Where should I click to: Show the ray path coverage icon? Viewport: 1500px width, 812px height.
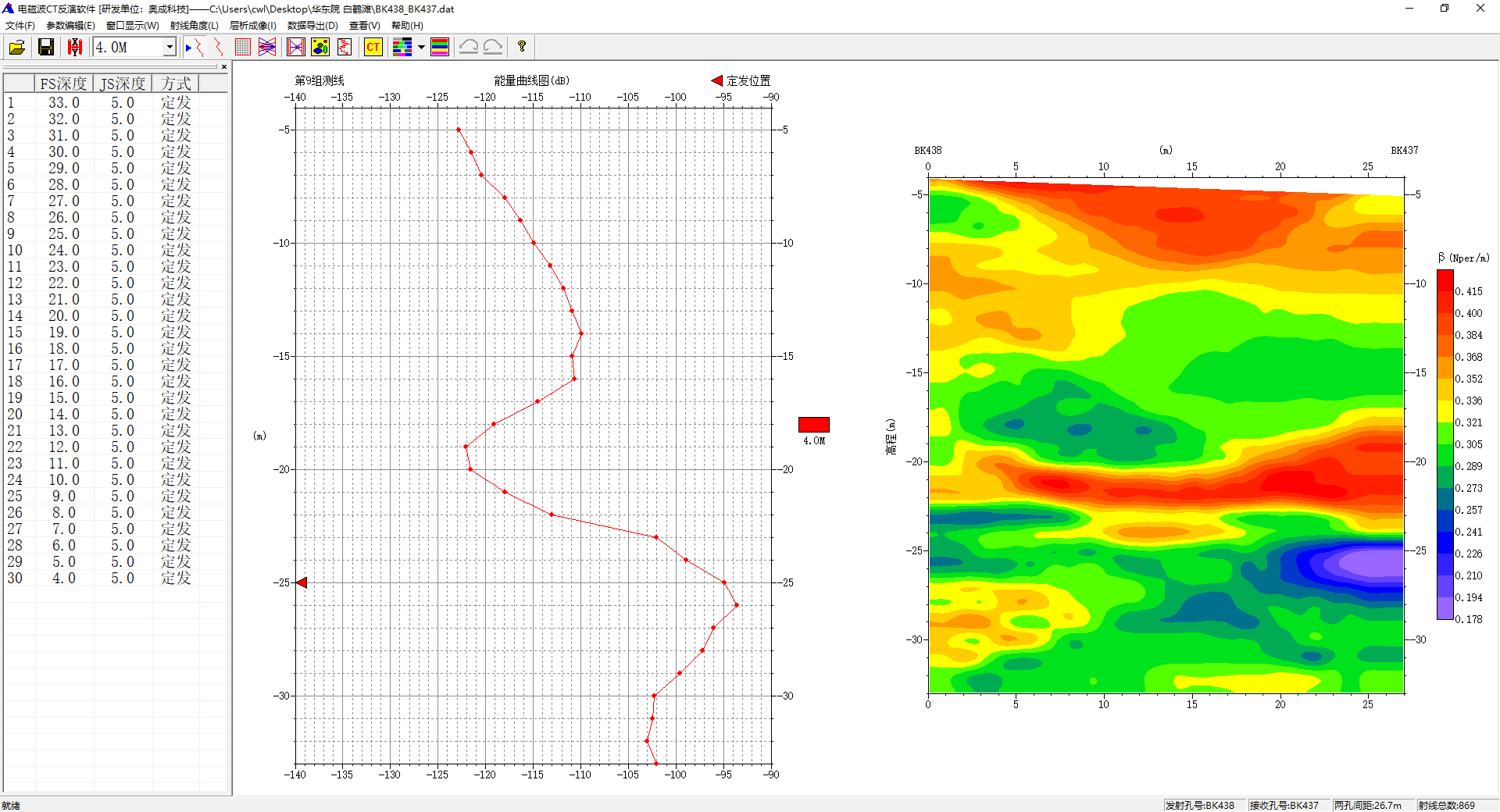pyautogui.click(x=267, y=48)
